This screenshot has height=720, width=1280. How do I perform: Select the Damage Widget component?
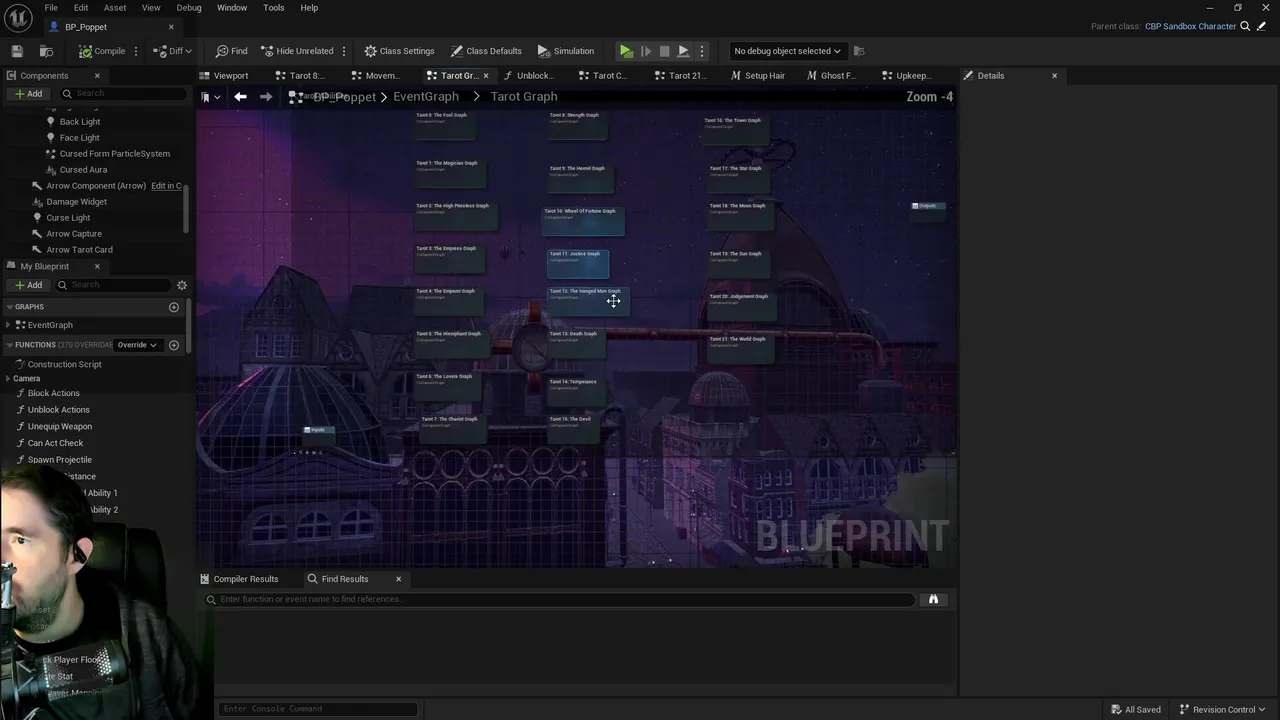[x=76, y=202]
